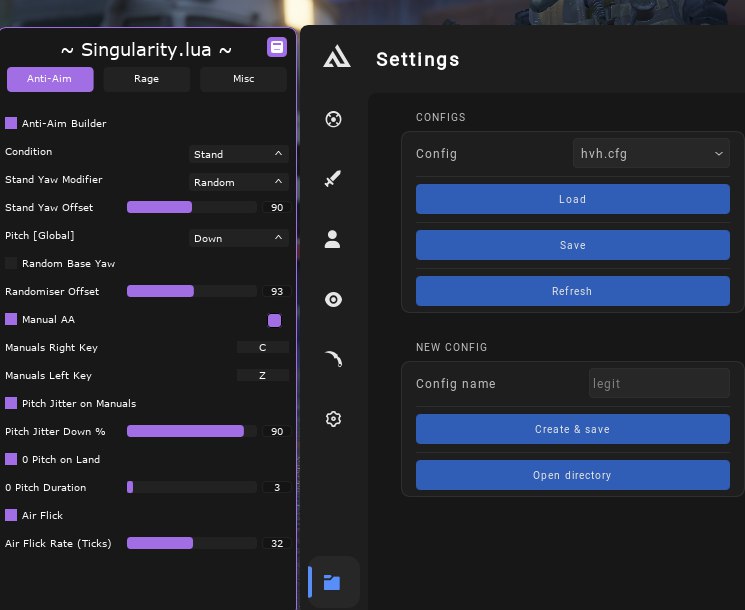Open the player silhouette sidebar section
745x610 pixels.
tap(333, 239)
